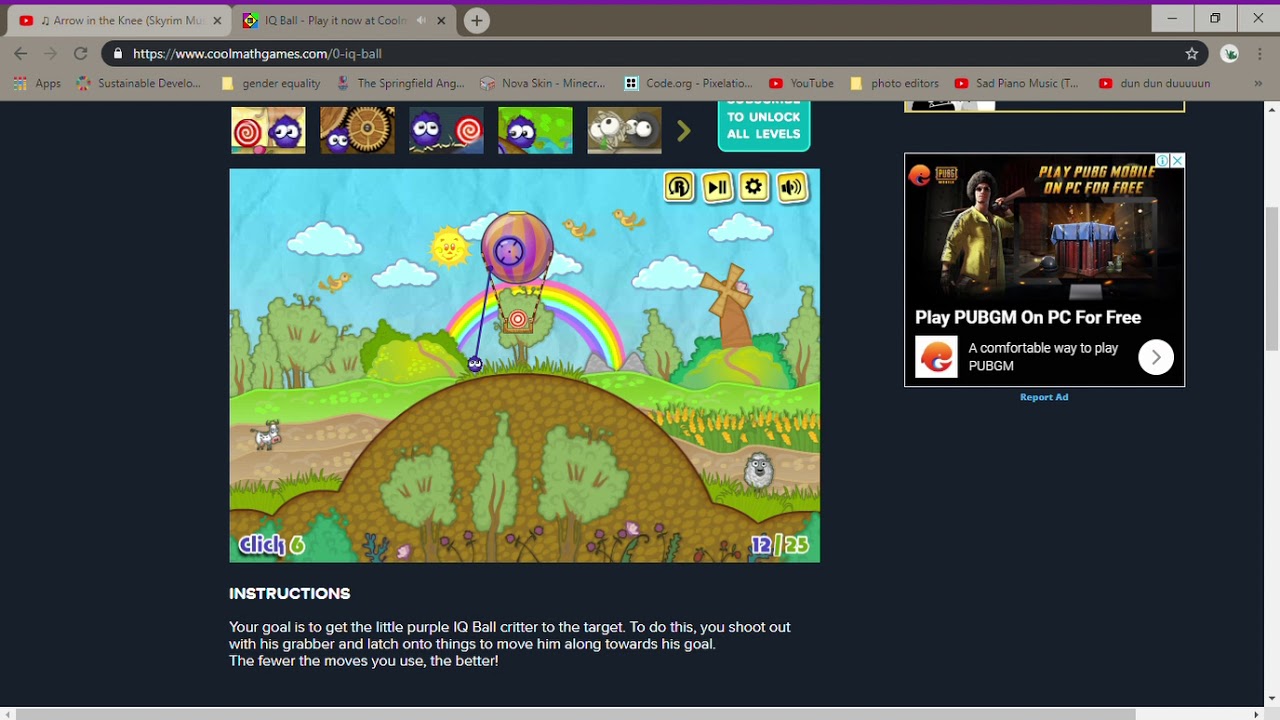Click the horizontal scrollbar right arrow

coord(1257,714)
